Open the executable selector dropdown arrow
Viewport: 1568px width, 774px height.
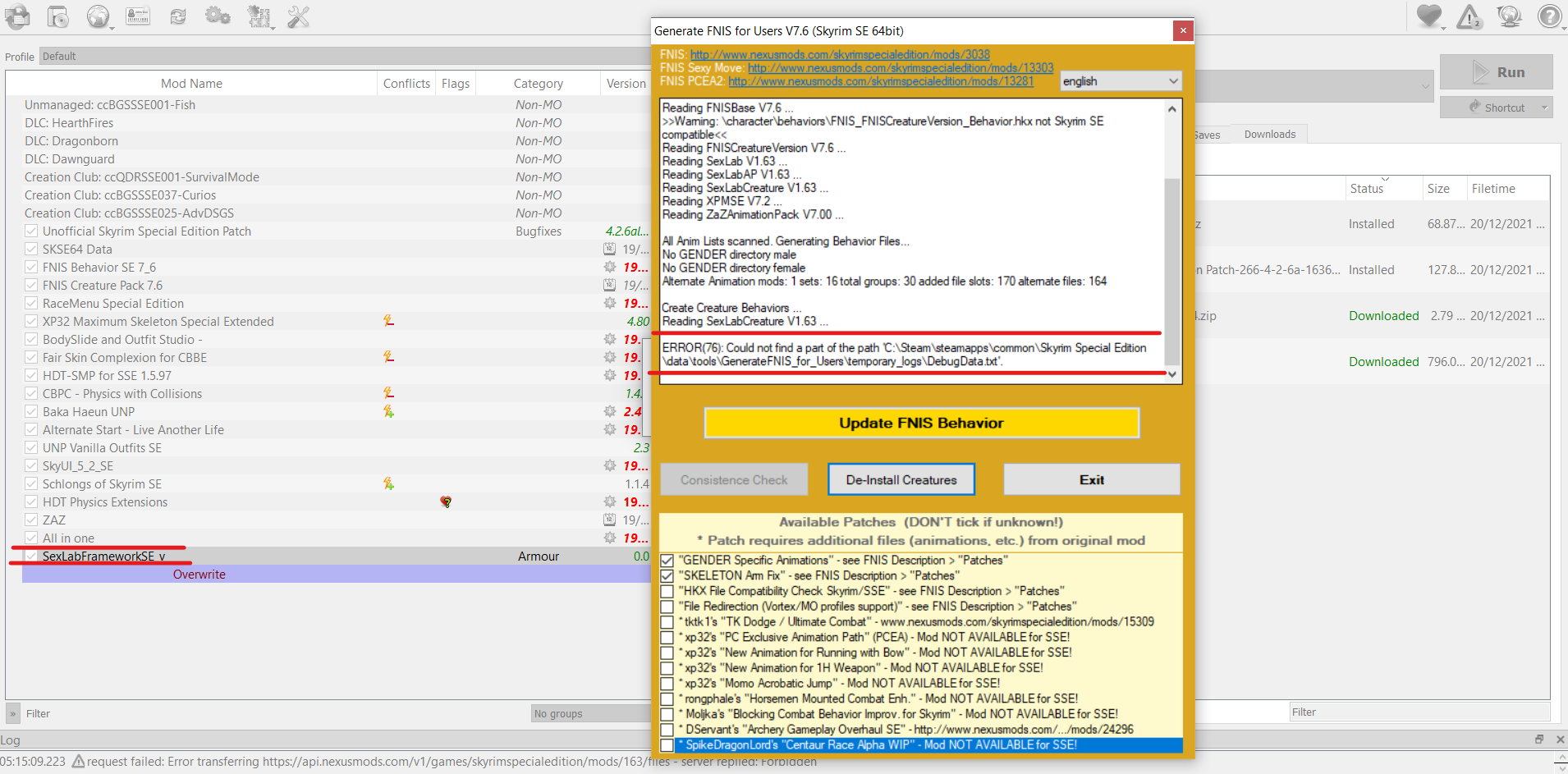tap(1424, 86)
